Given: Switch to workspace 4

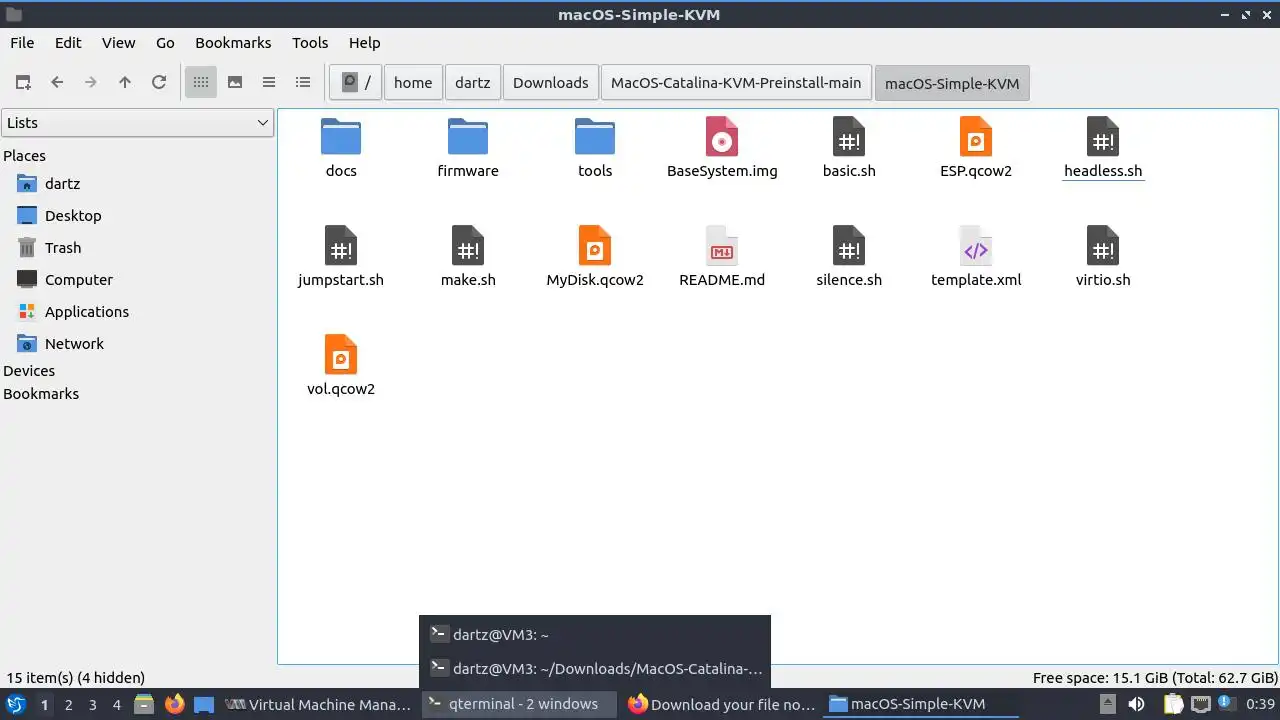Looking at the screenshot, I should click(x=117, y=705).
